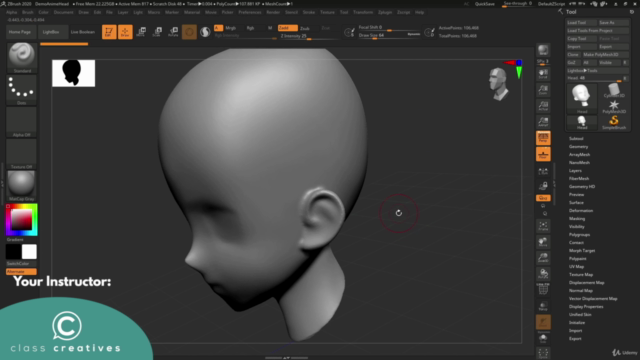
Task: Adjust the Z Intensity slider
Action: [x=309, y=36]
